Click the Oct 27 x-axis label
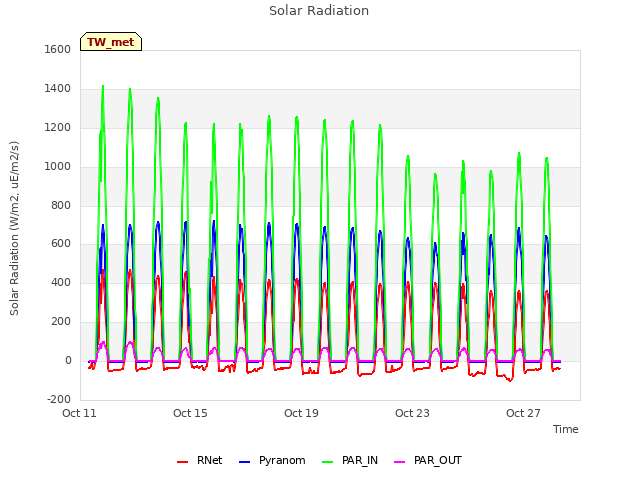Screen dimensions: 640x480 [x=523, y=413]
